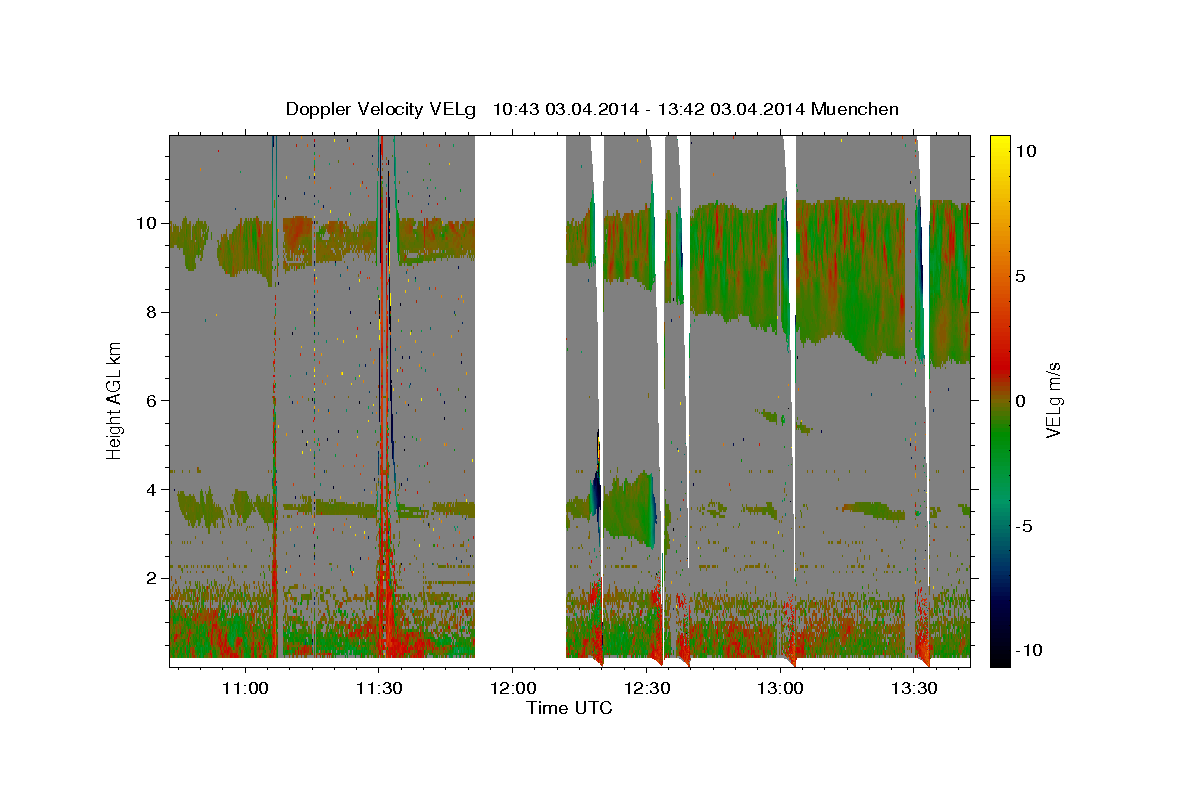Click the 'Time UTC' axis label

[x=569, y=708]
